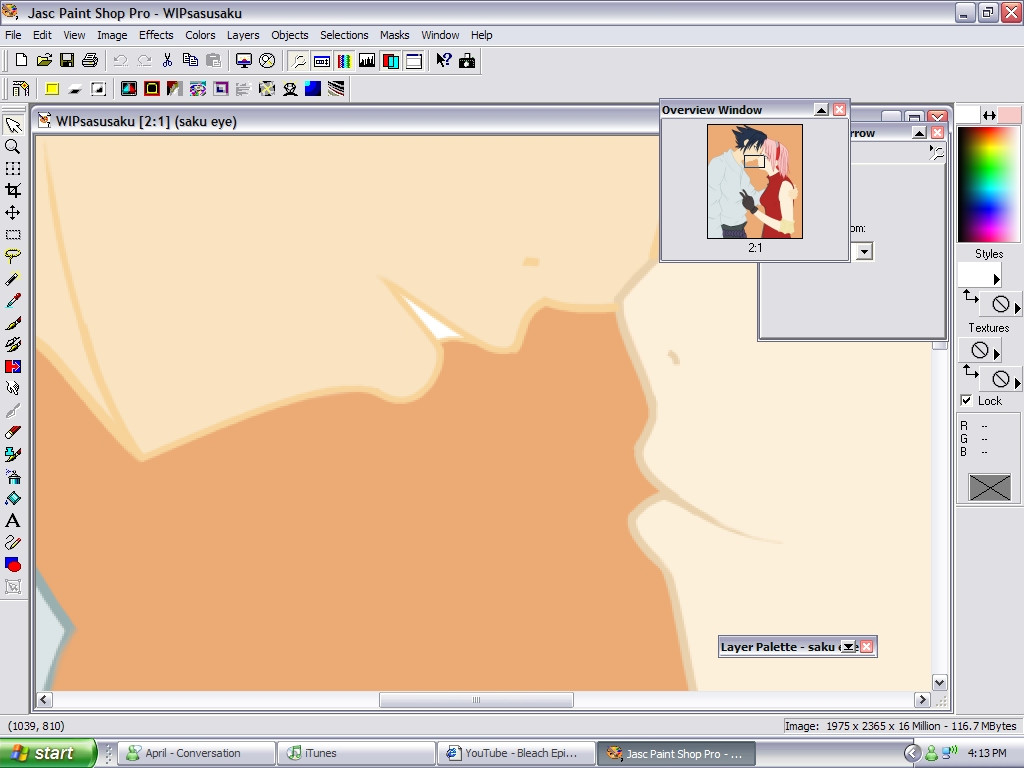Roll up the Overview Window
The image size is (1024, 768).
(822, 110)
